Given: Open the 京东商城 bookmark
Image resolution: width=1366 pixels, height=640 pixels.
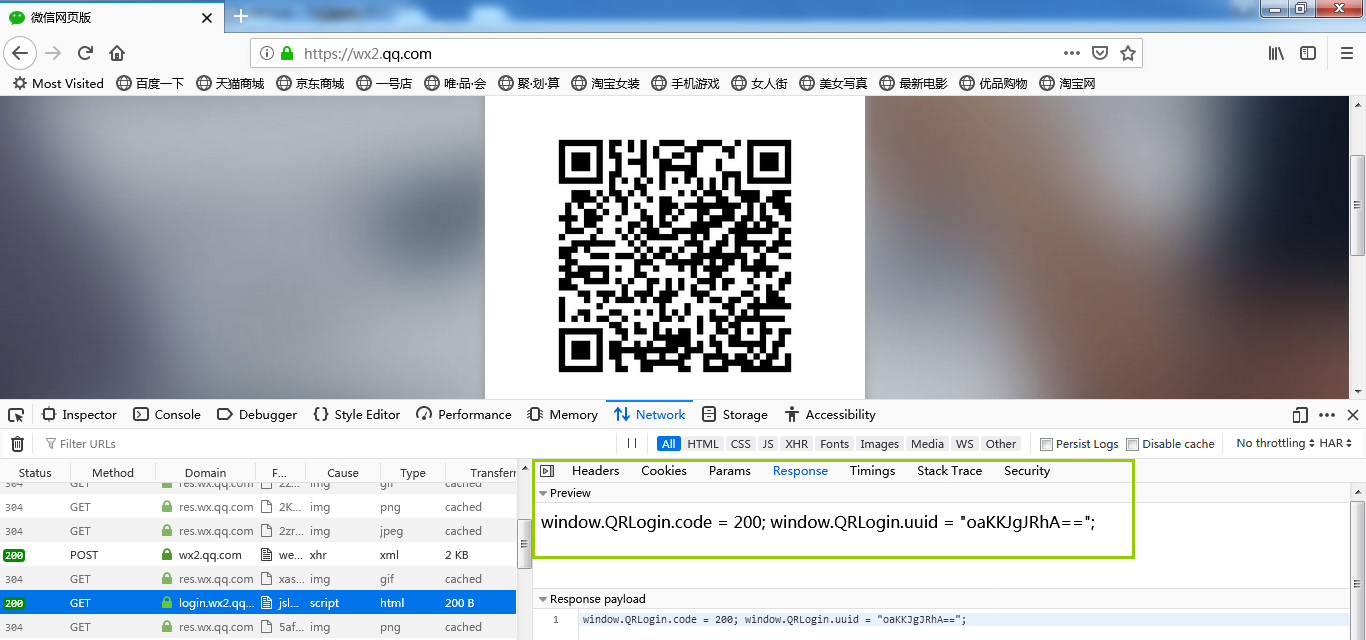Looking at the screenshot, I should click(310, 83).
